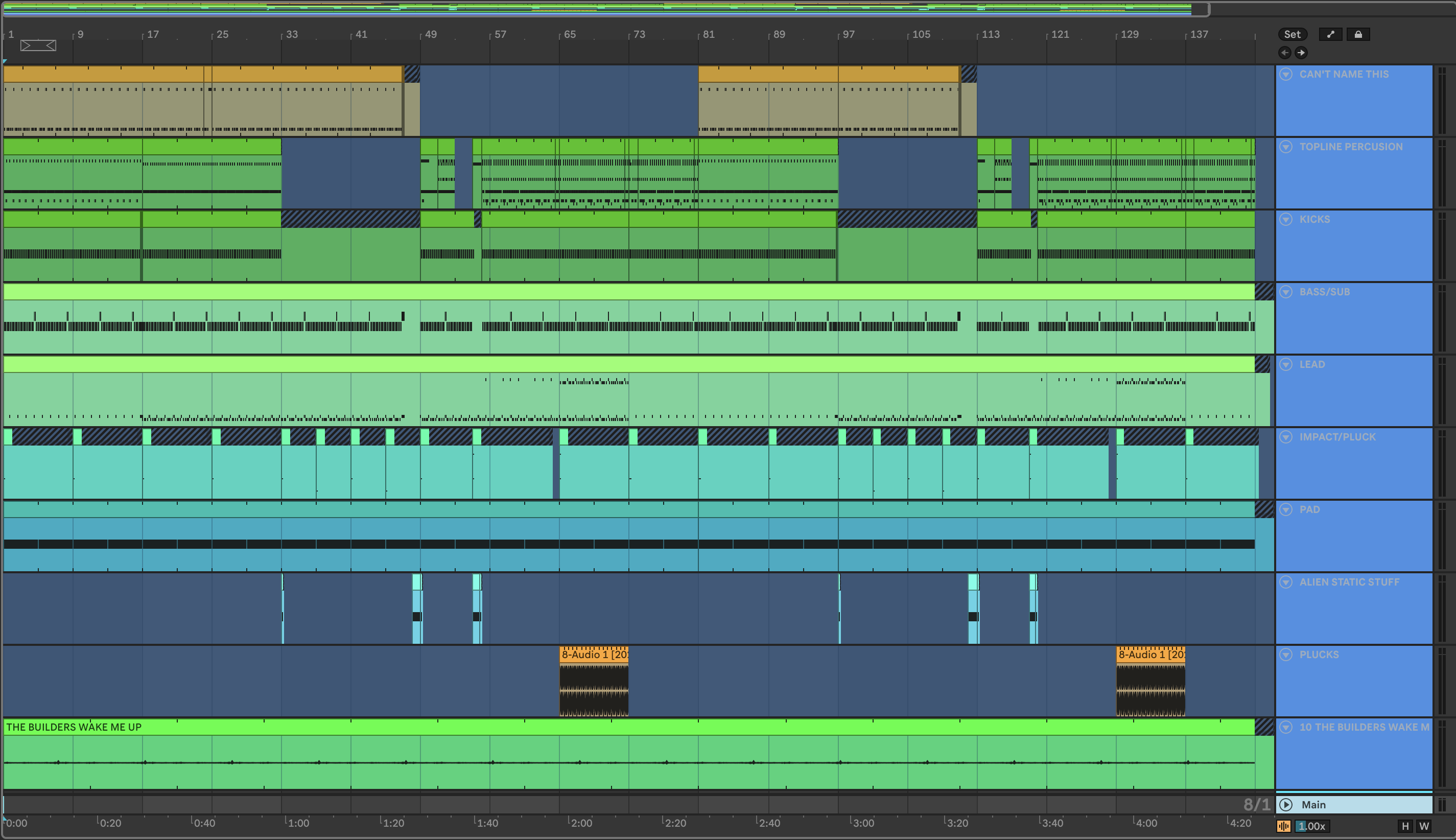Adjust the 1.00x zoom value slider
Image resolution: width=1456 pixels, height=840 pixels.
click(x=1312, y=826)
